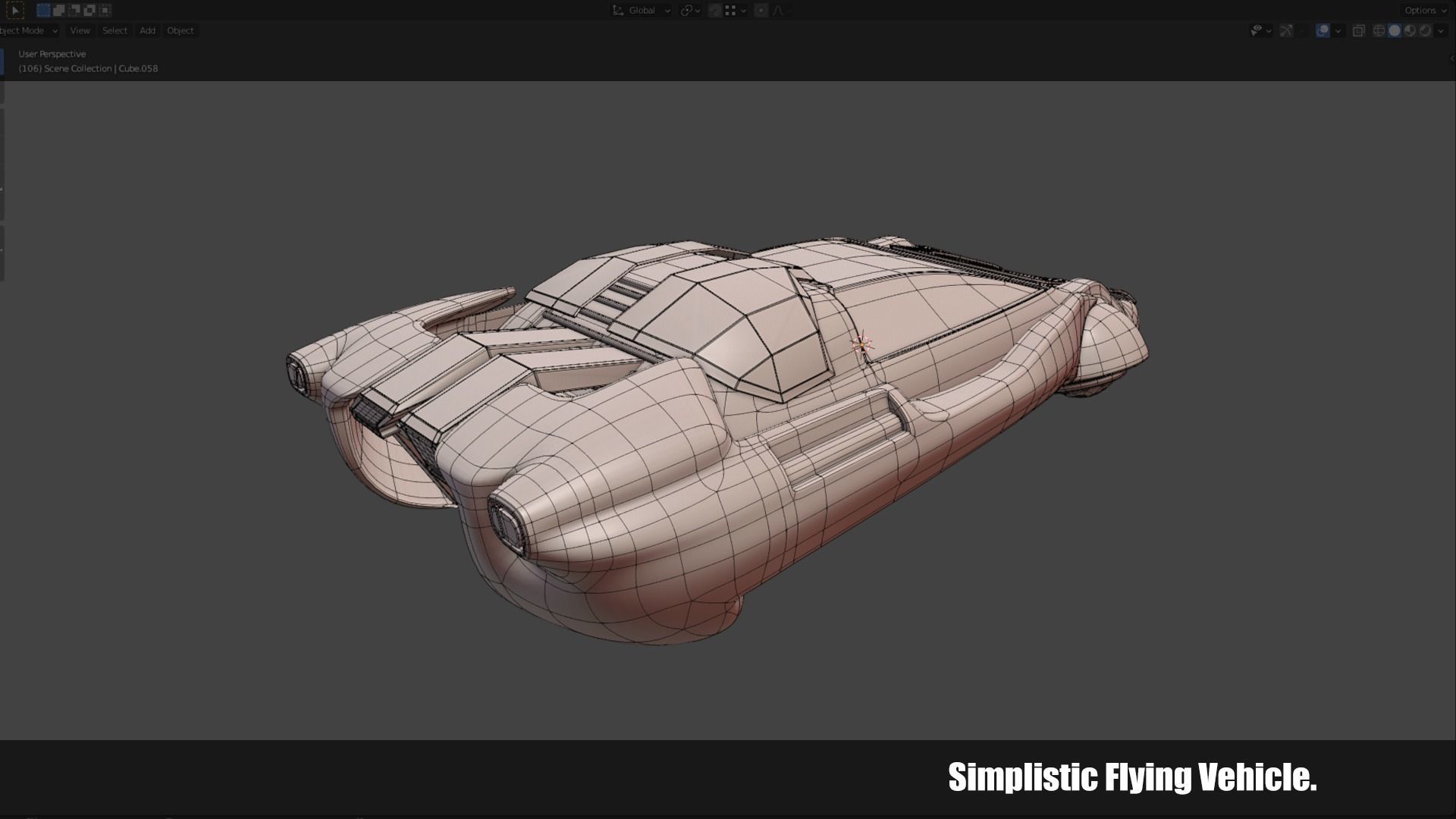
Task: Click the snapping element grid icon
Action: [x=730, y=11]
